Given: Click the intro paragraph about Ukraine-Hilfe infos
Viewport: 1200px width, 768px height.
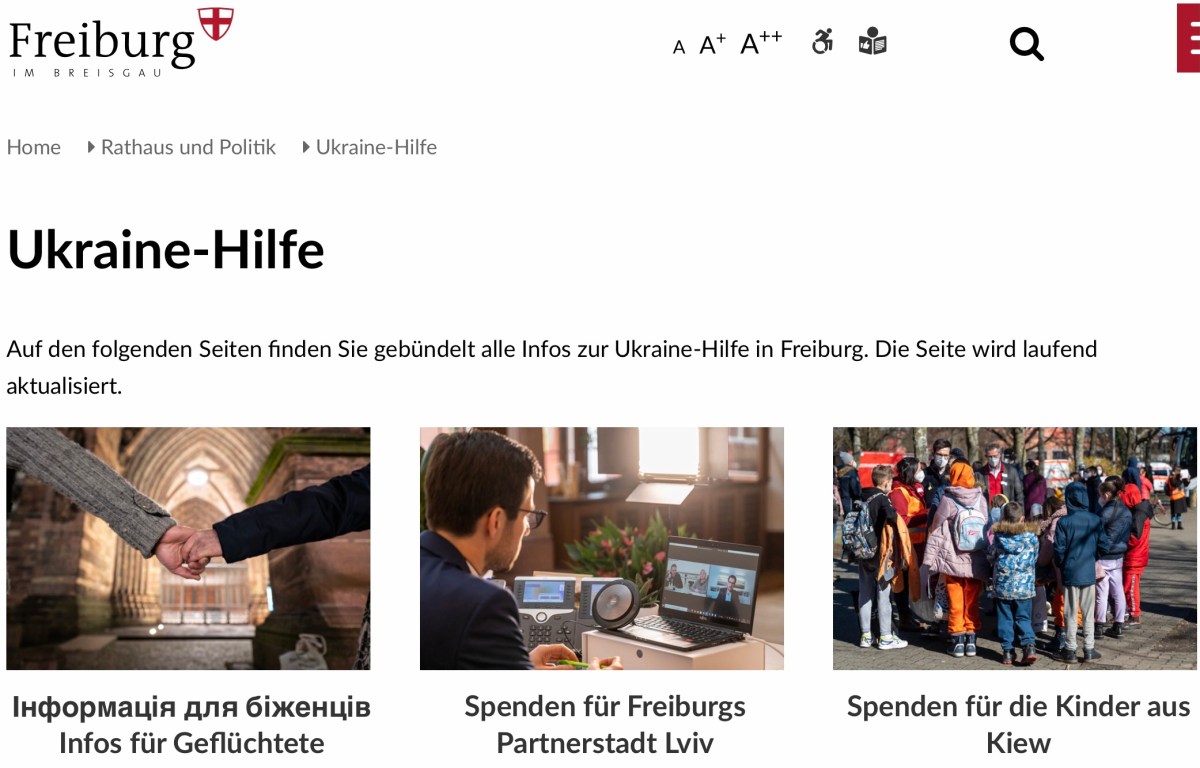Looking at the screenshot, I should click(552, 367).
